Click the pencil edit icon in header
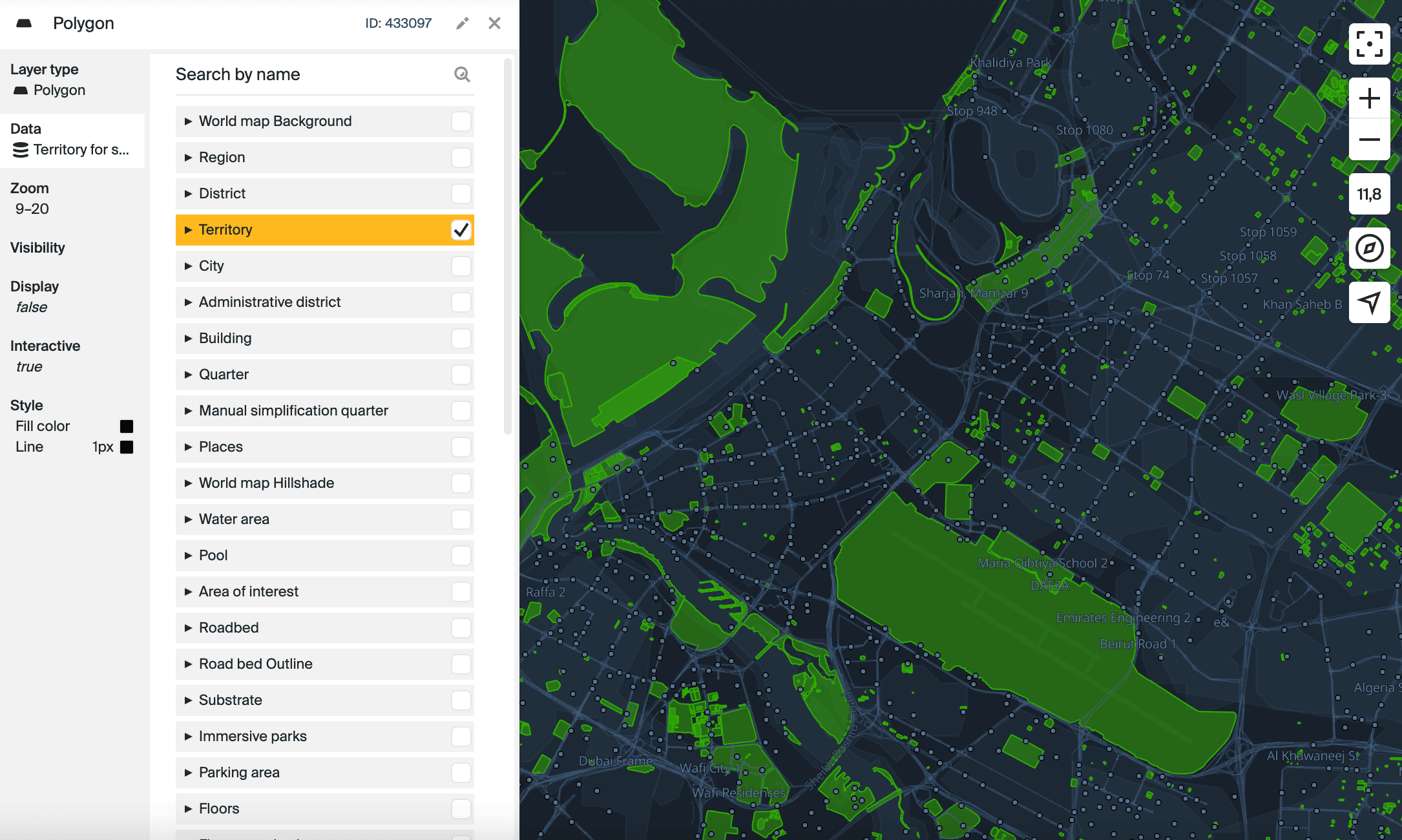Screen dimensions: 1402x840 (x=462, y=24)
